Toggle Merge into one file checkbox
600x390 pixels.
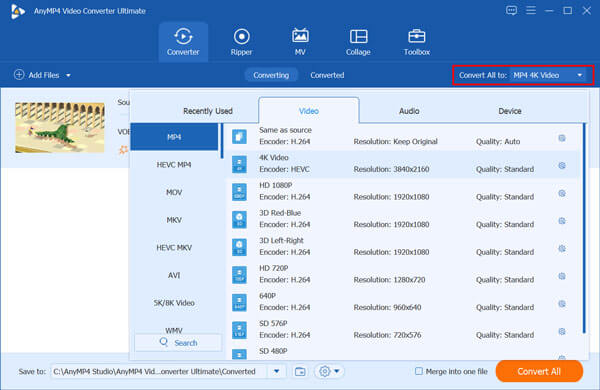click(x=419, y=371)
